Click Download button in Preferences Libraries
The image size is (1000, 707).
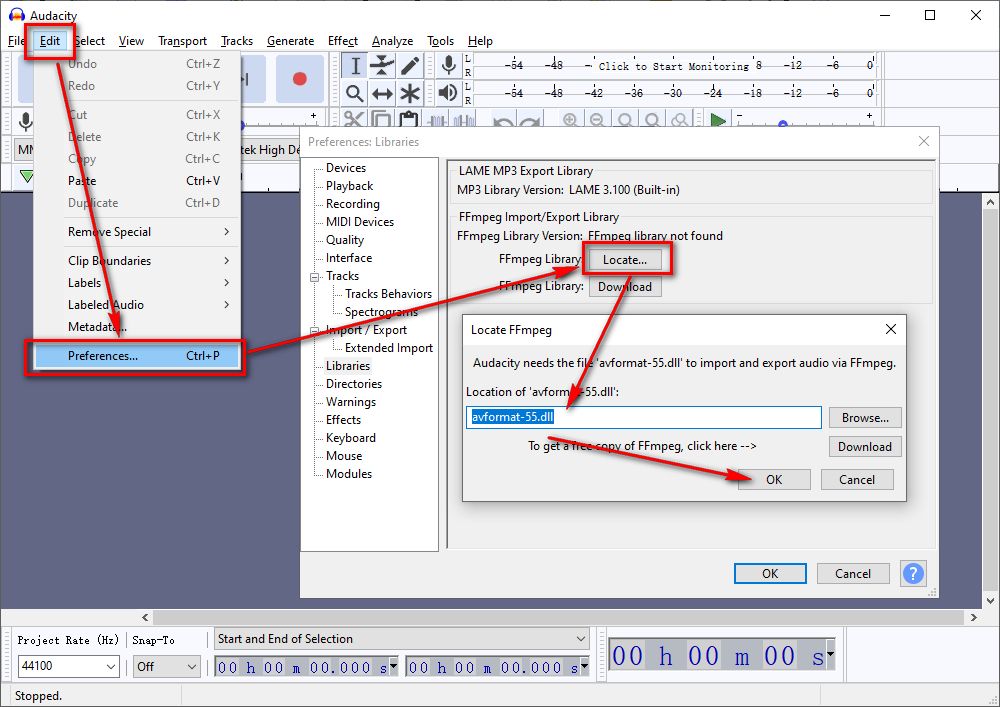625,287
